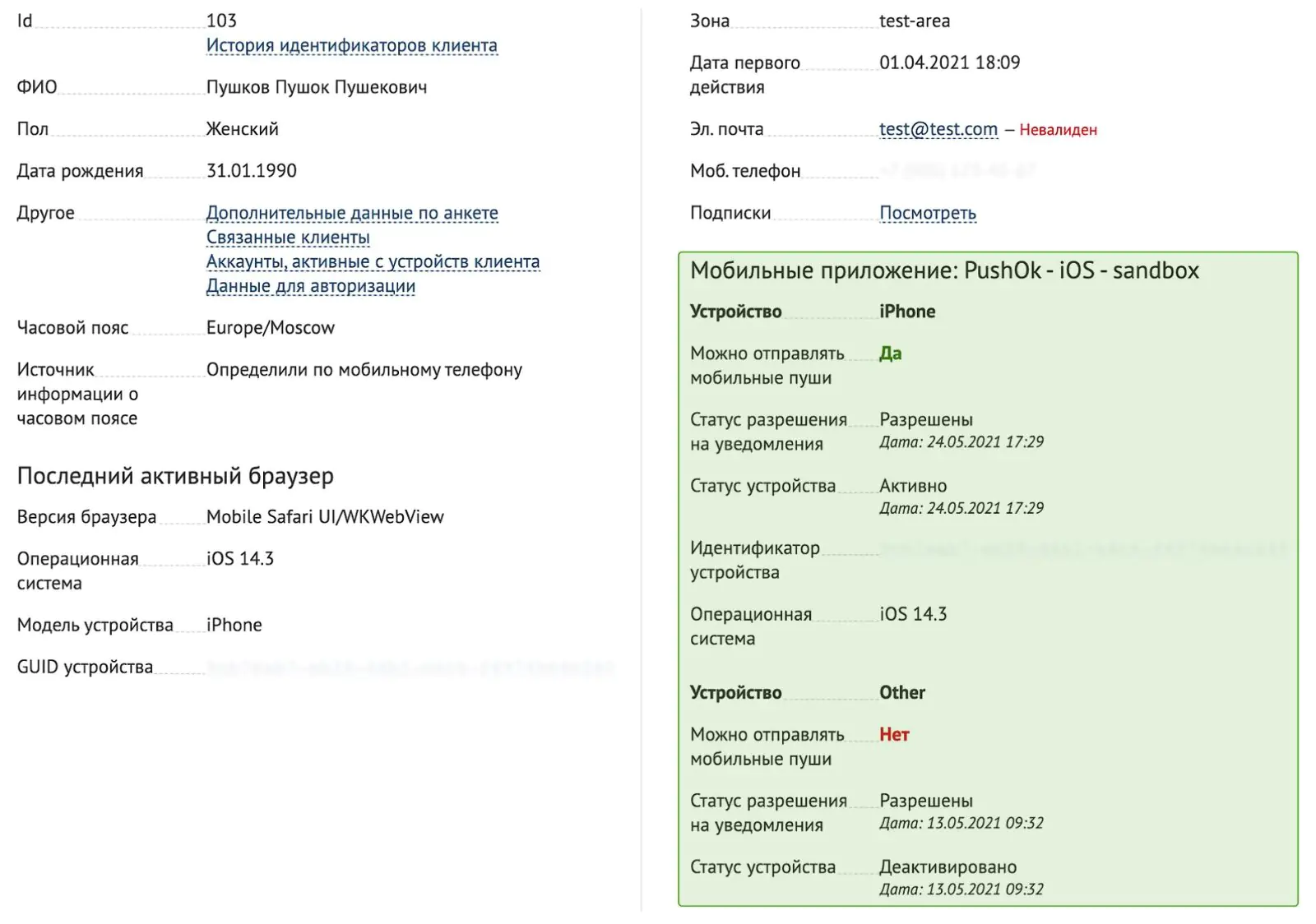Click the blurred mobile phone number
The width and height of the screenshot is (1316, 924).
click(x=957, y=171)
